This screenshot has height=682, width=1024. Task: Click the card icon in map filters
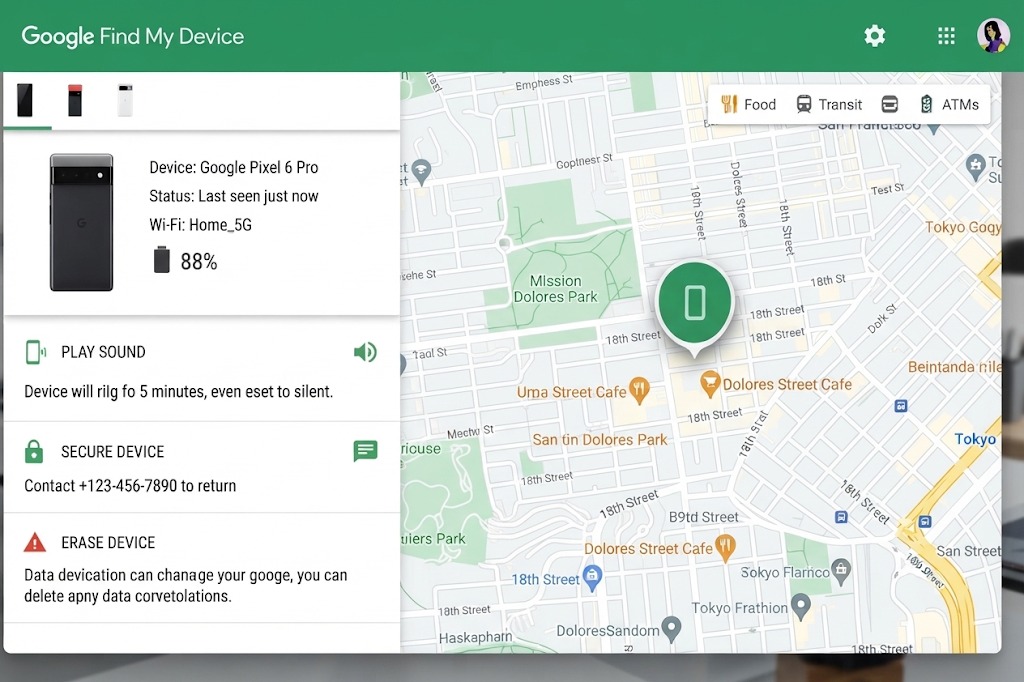(x=889, y=105)
